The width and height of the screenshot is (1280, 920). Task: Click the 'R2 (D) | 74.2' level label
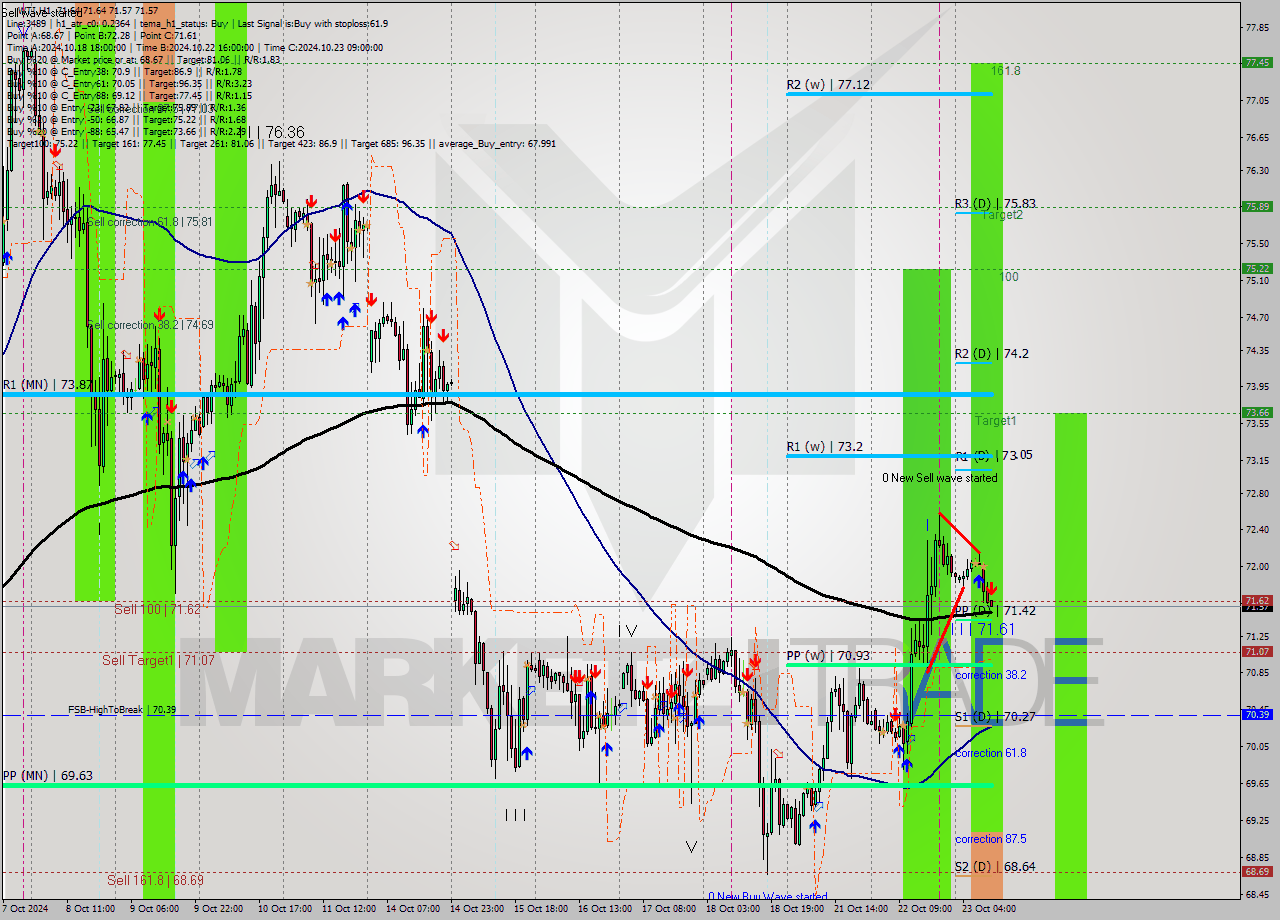point(991,353)
